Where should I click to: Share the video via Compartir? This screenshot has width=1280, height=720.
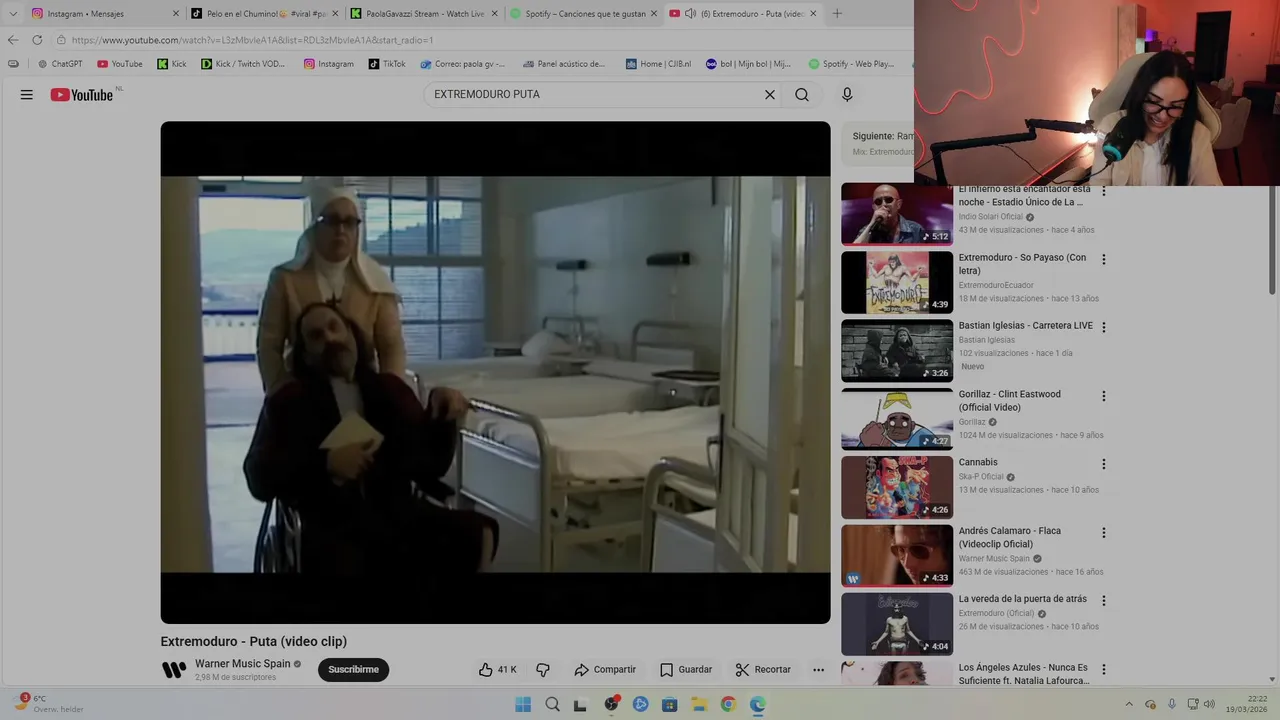pyautogui.click(x=605, y=669)
